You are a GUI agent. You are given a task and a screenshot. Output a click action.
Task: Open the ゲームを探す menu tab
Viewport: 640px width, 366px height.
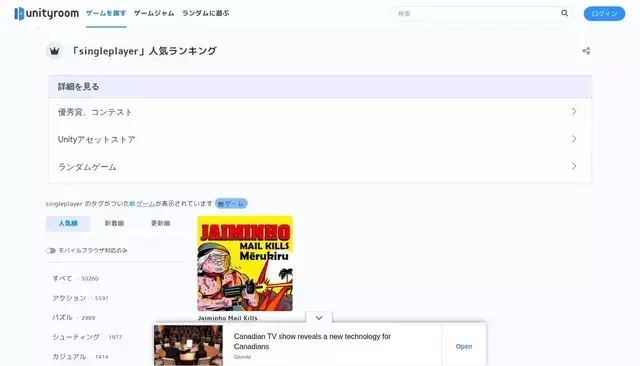coord(106,13)
